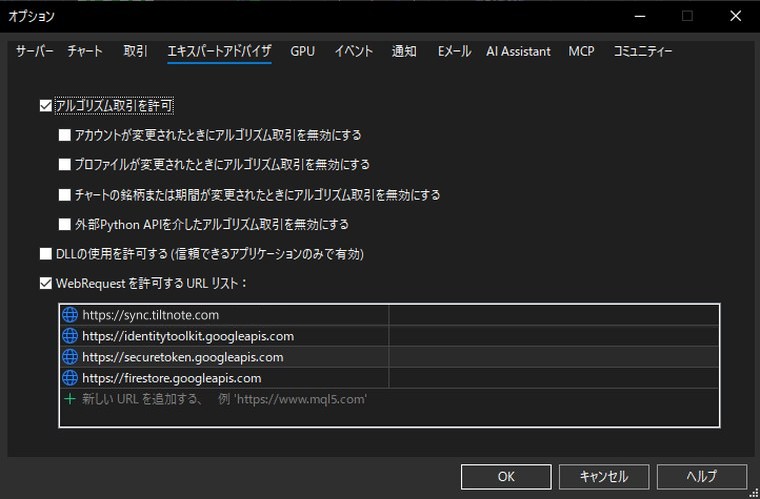Click globe icon beside sync.tiltnote.com

pyautogui.click(x=70, y=315)
